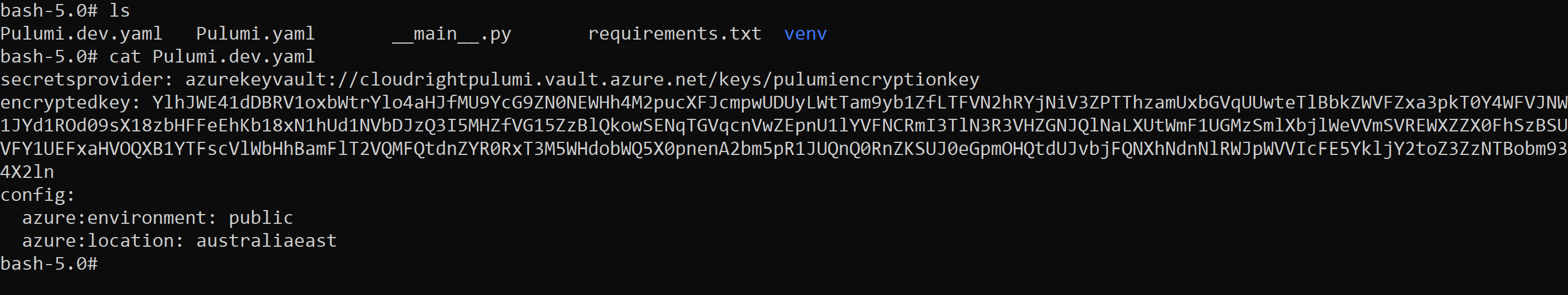
Task: Click the trailing '4X2ln' key fragment
Action: [28, 172]
